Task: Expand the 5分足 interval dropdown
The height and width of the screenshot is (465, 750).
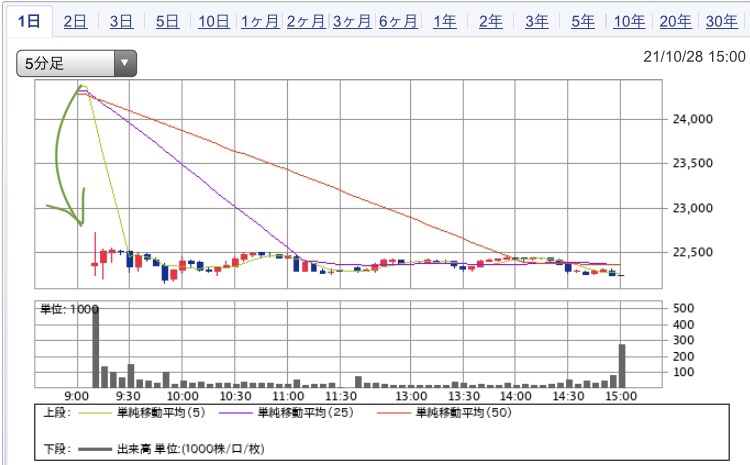Action: click(76, 64)
